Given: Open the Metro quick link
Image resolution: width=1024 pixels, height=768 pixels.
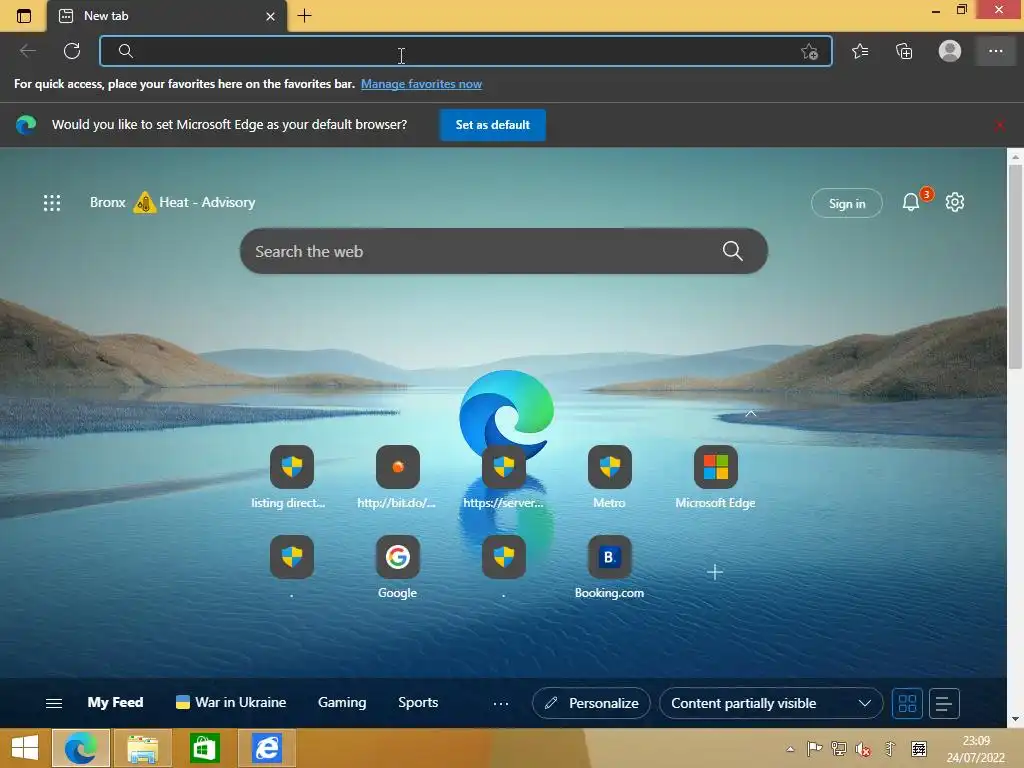Looking at the screenshot, I should pos(609,477).
